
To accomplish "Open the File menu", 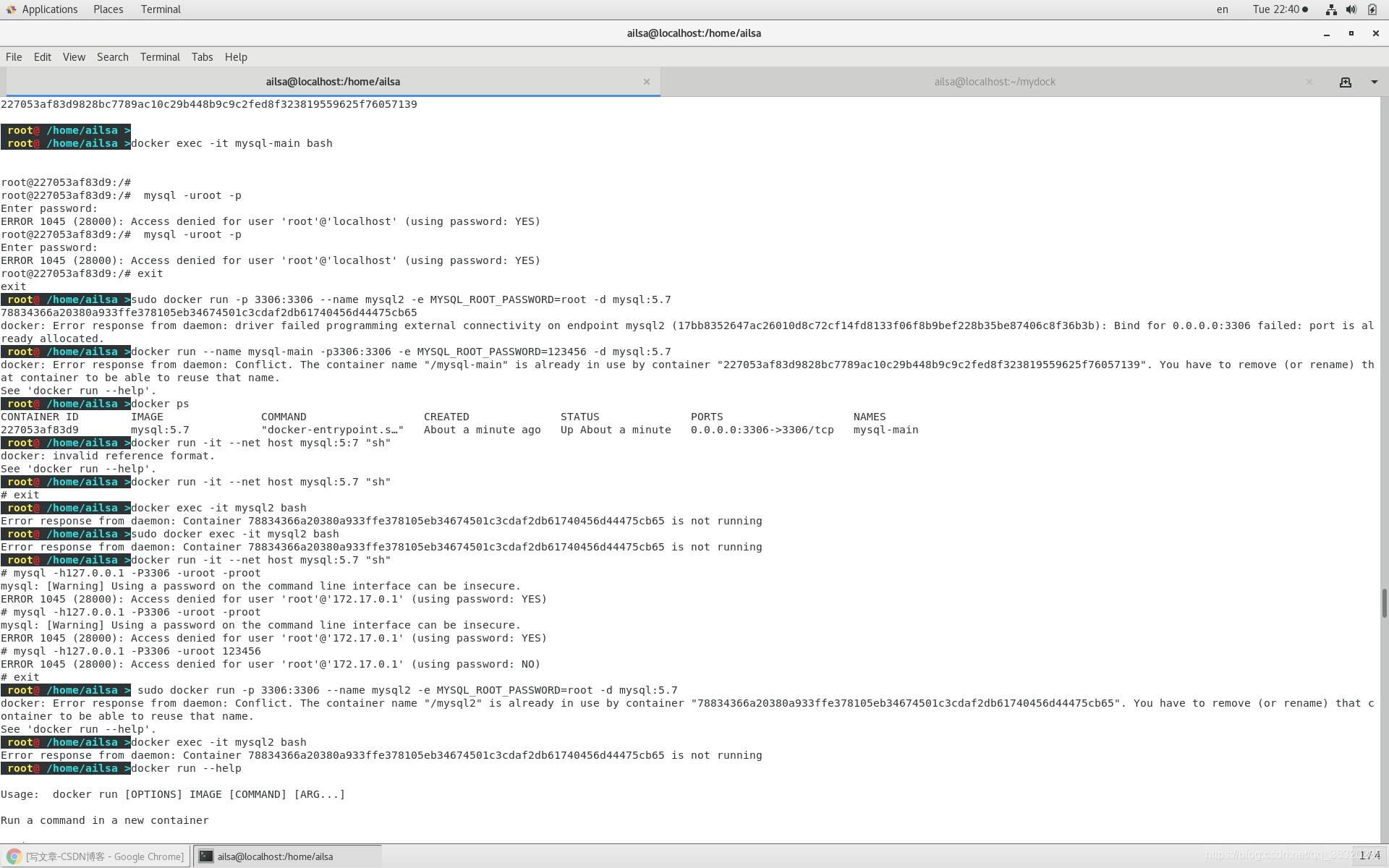I will tap(14, 57).
